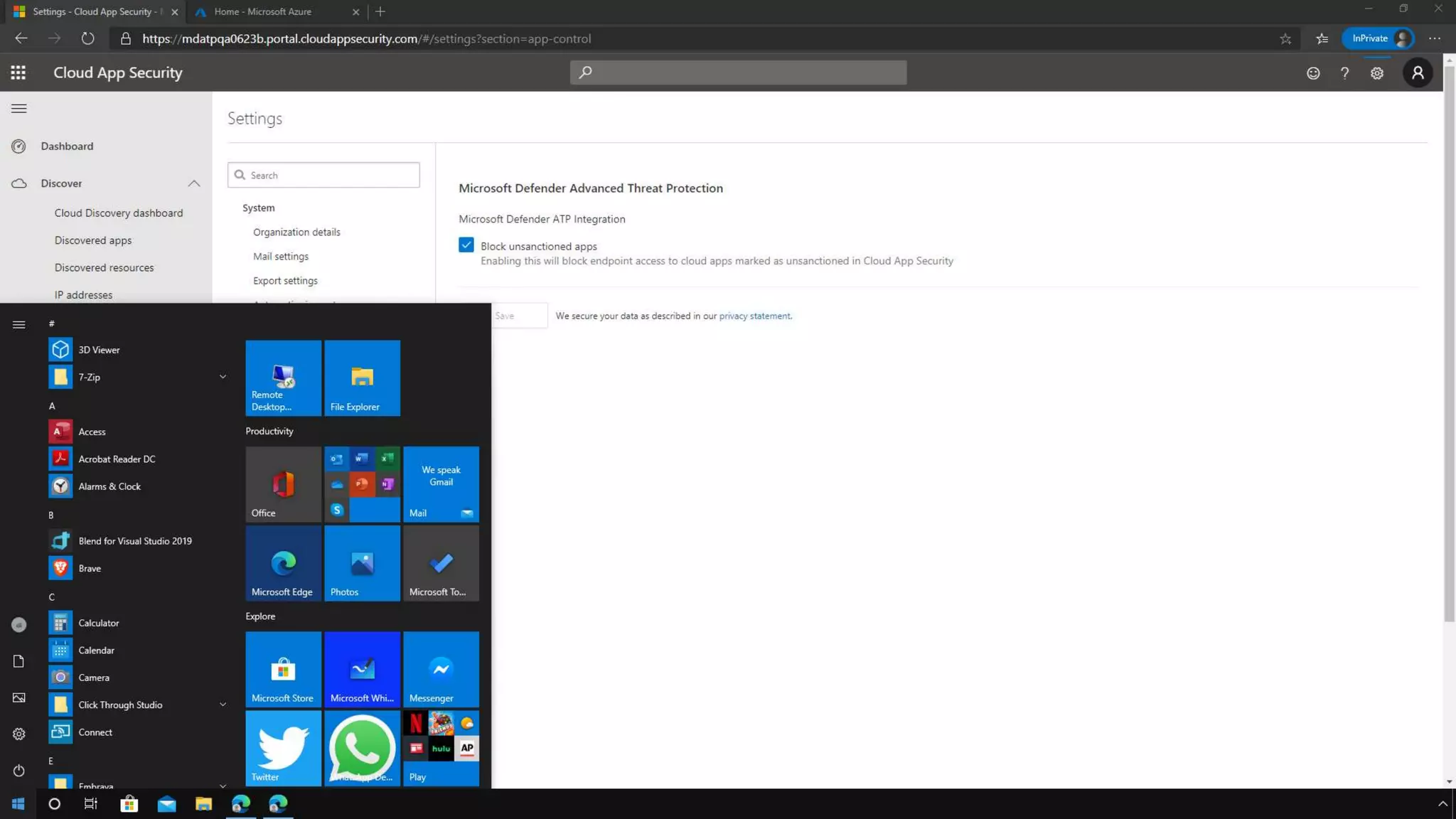Expand the Click Through Studio folder

(x=223, y=705)
